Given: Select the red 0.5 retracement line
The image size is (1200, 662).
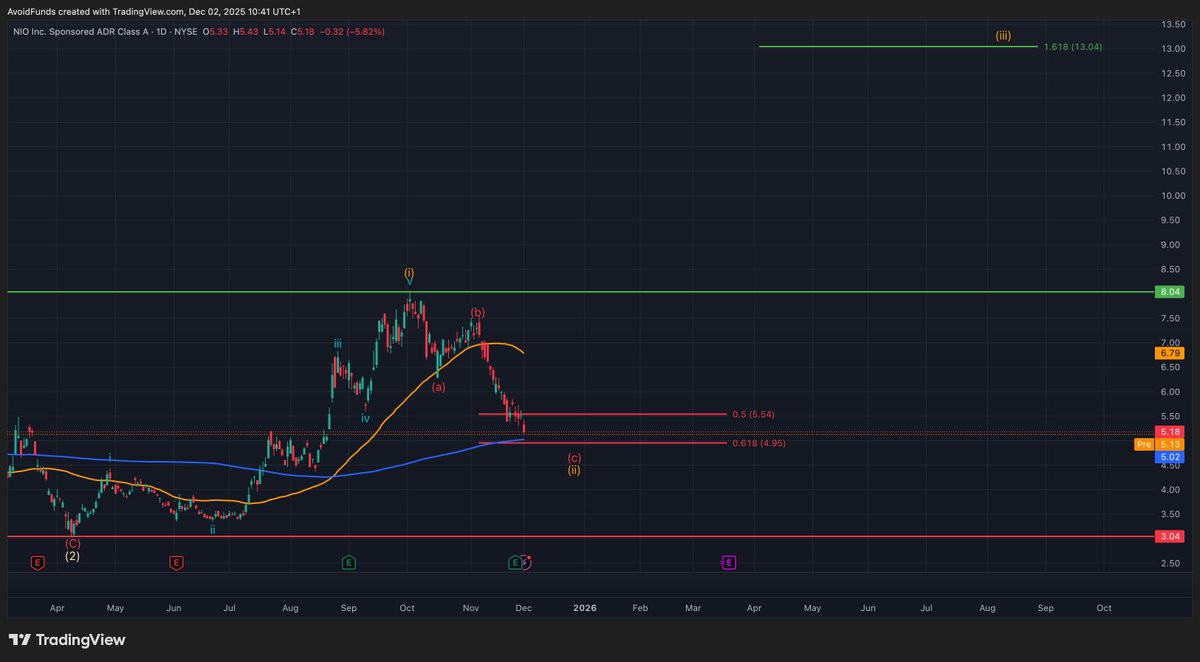Looking at the screenshot, I should [x=601, y=414].
